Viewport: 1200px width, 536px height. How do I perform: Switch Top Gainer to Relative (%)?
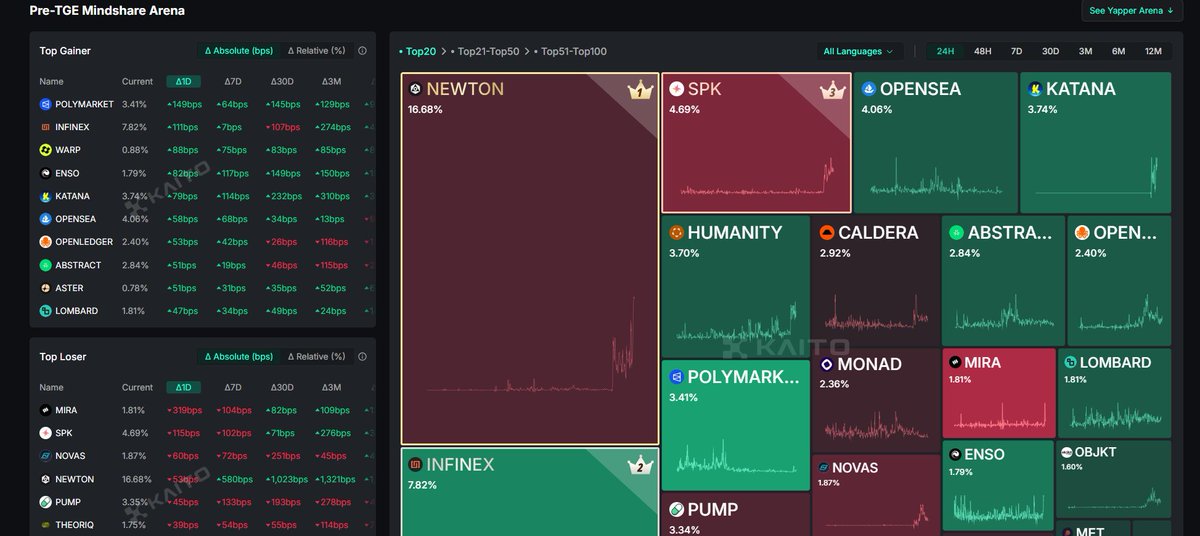coord(316,50)
